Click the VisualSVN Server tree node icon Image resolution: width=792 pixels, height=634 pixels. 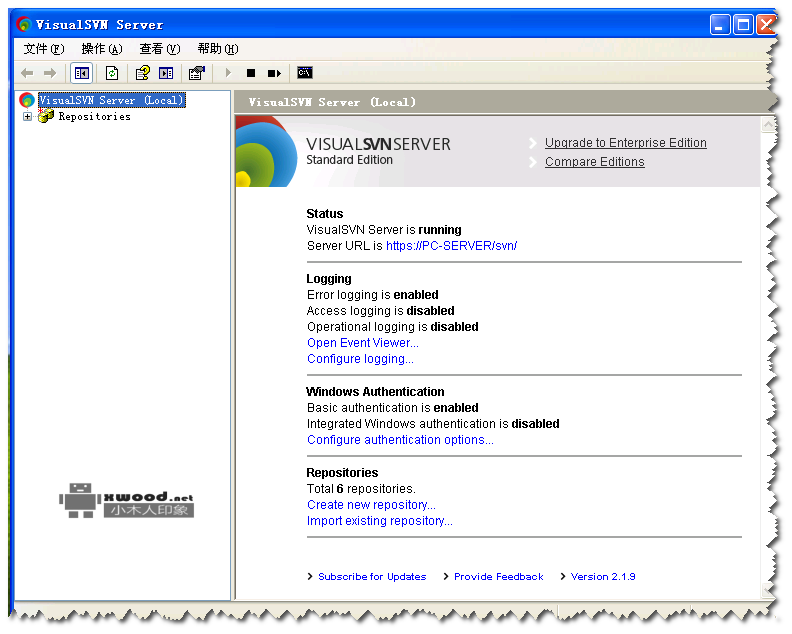click(27, 100)
